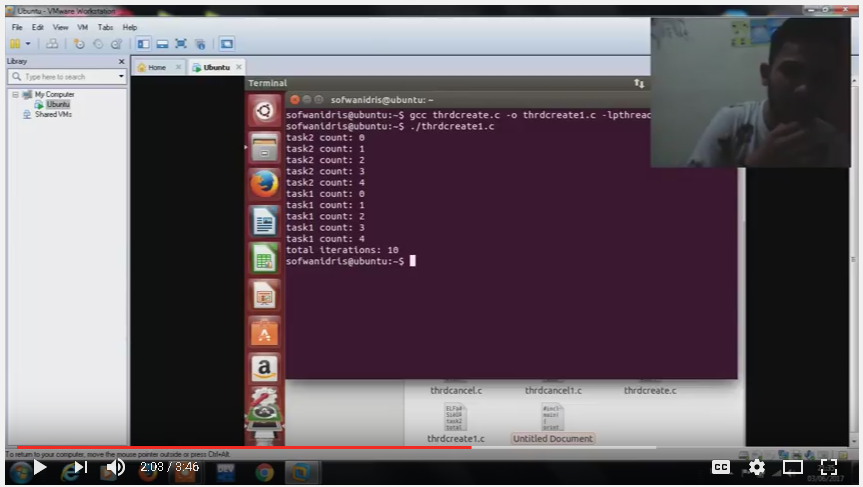The image size is (863, 487).
Task: Toggle the library sidebar view icon
Action: point(144,43)
